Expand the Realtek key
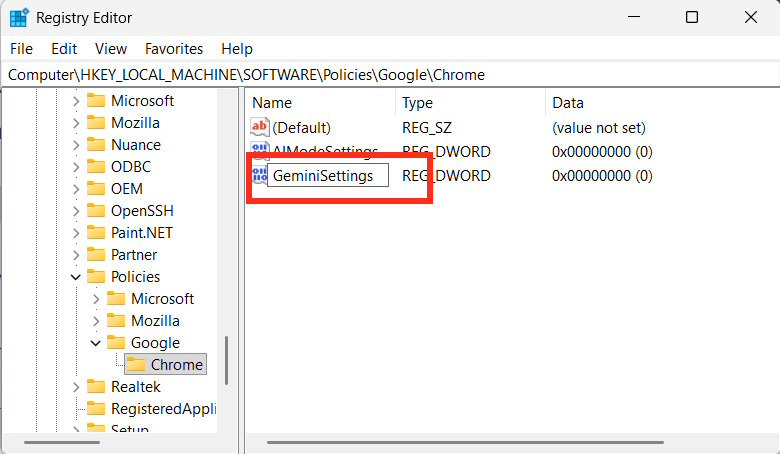This screenshot has height=454, width=780. (x=76, y=386)
